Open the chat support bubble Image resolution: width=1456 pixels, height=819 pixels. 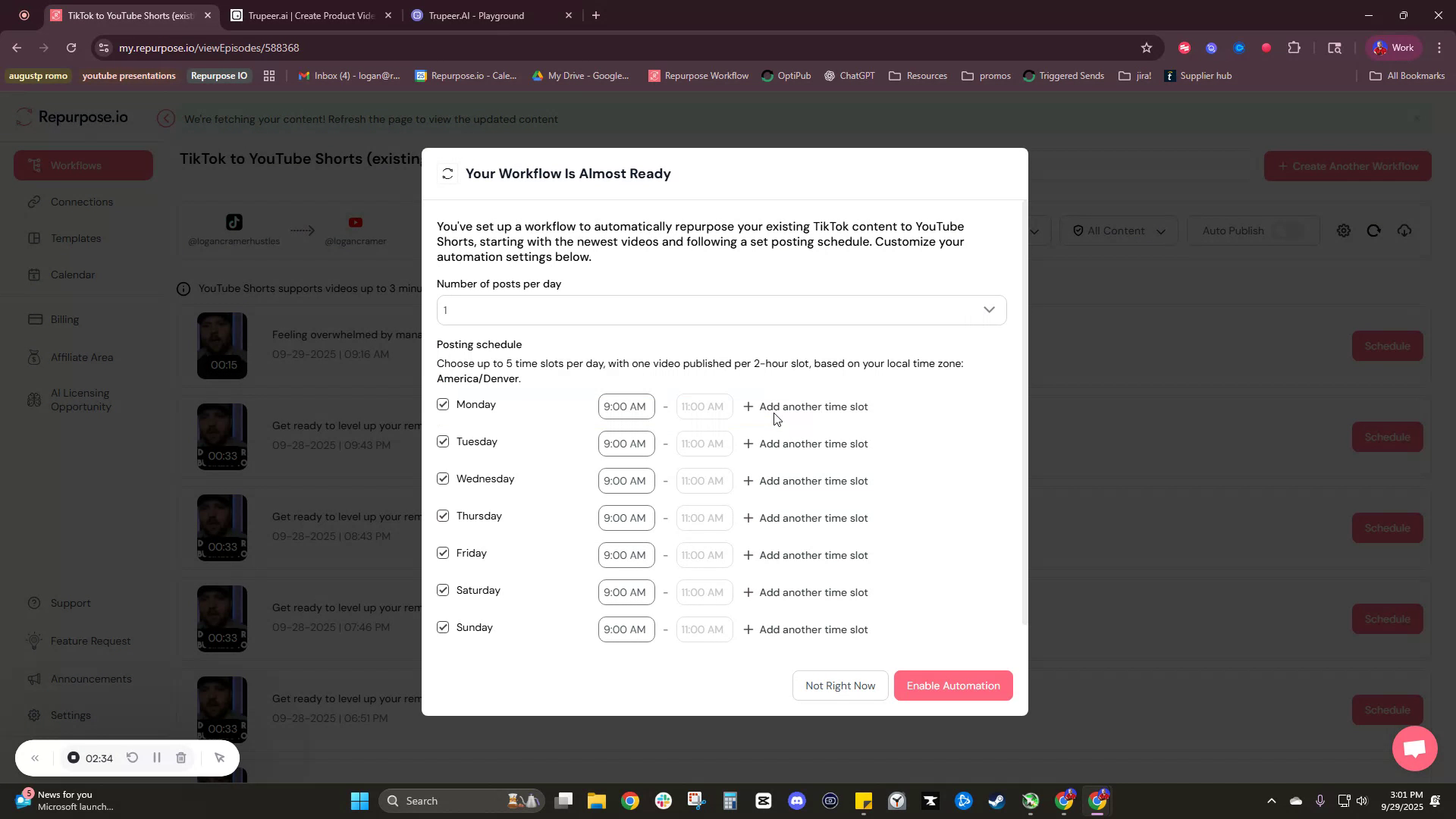click(1414, 748)
